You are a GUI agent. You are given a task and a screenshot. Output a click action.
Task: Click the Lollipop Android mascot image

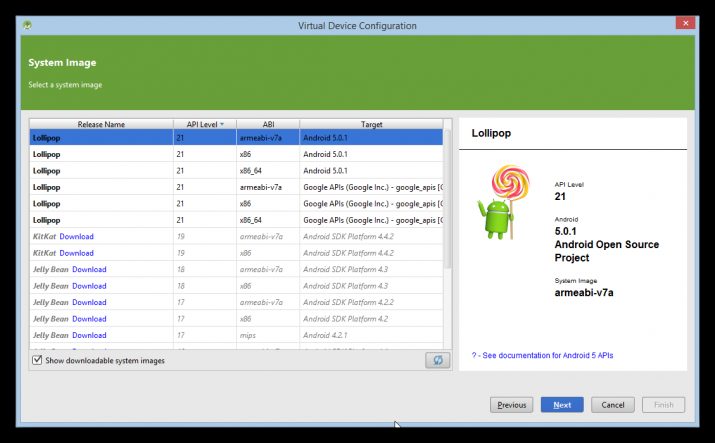(x=503, y=202)
